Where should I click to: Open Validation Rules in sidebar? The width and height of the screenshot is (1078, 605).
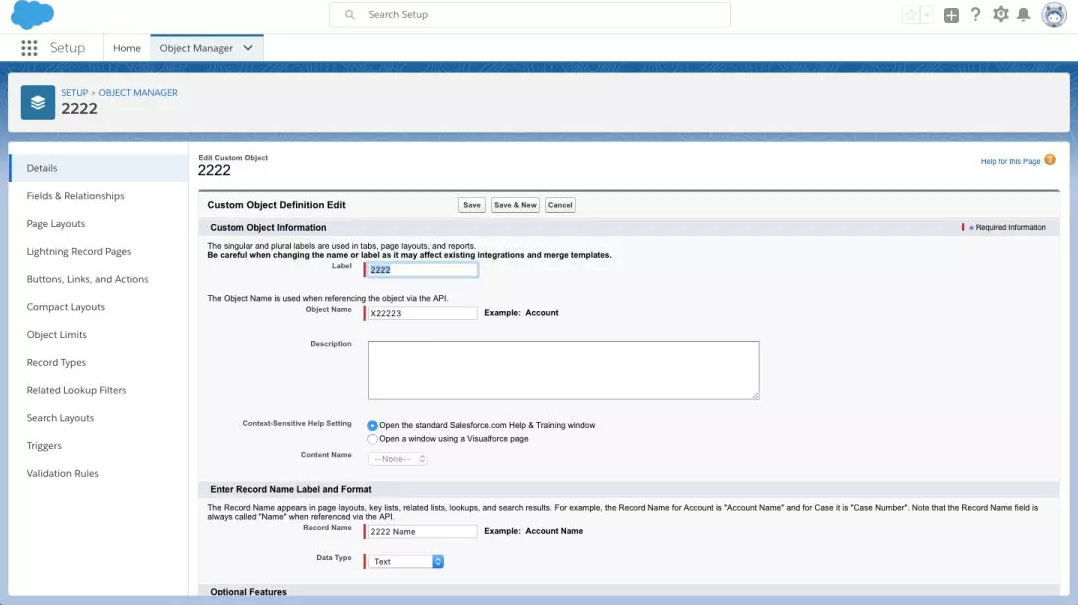point(63,474)
